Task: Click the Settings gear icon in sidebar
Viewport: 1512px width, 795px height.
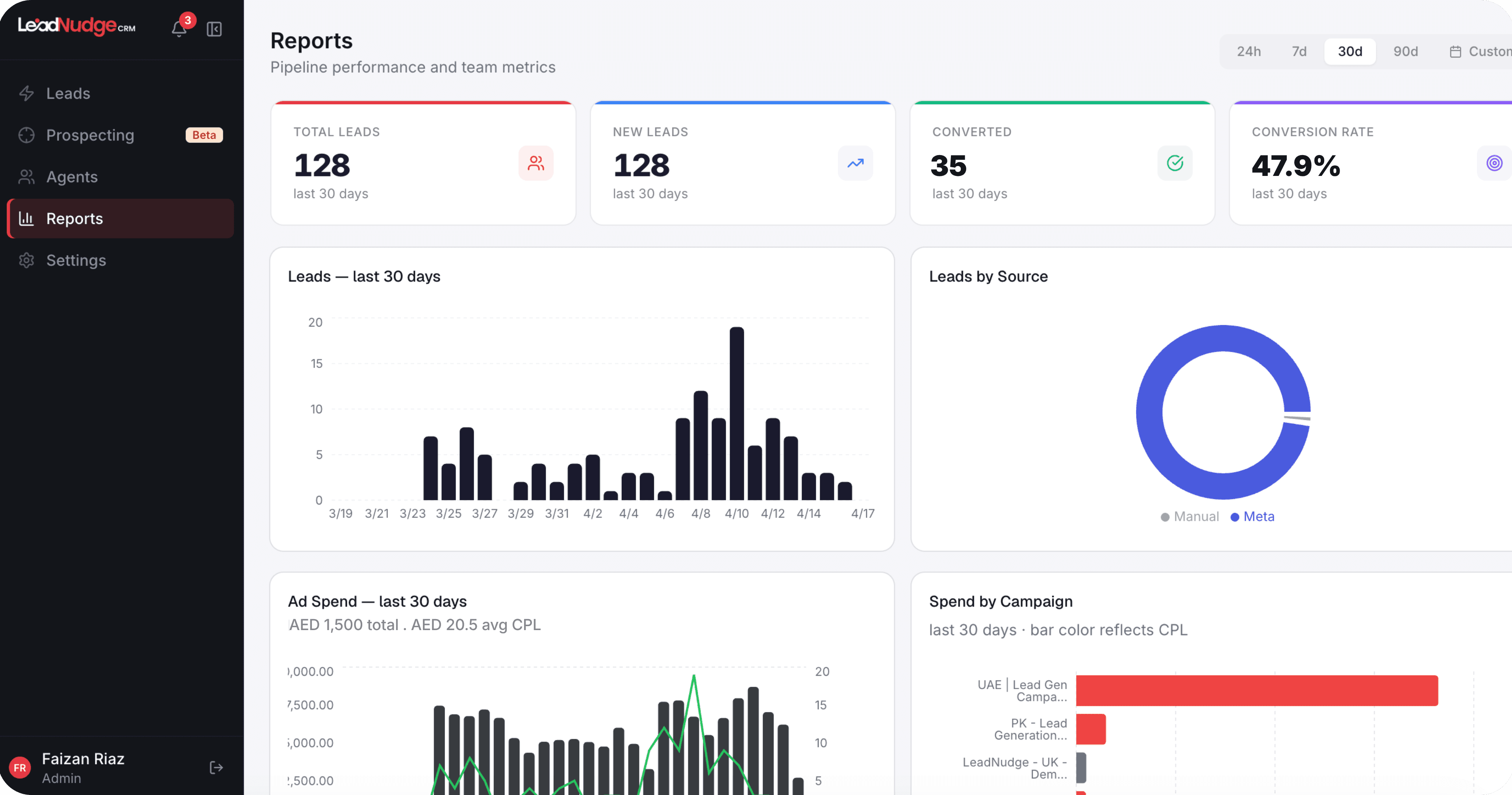Action: (x=26, y=260)
